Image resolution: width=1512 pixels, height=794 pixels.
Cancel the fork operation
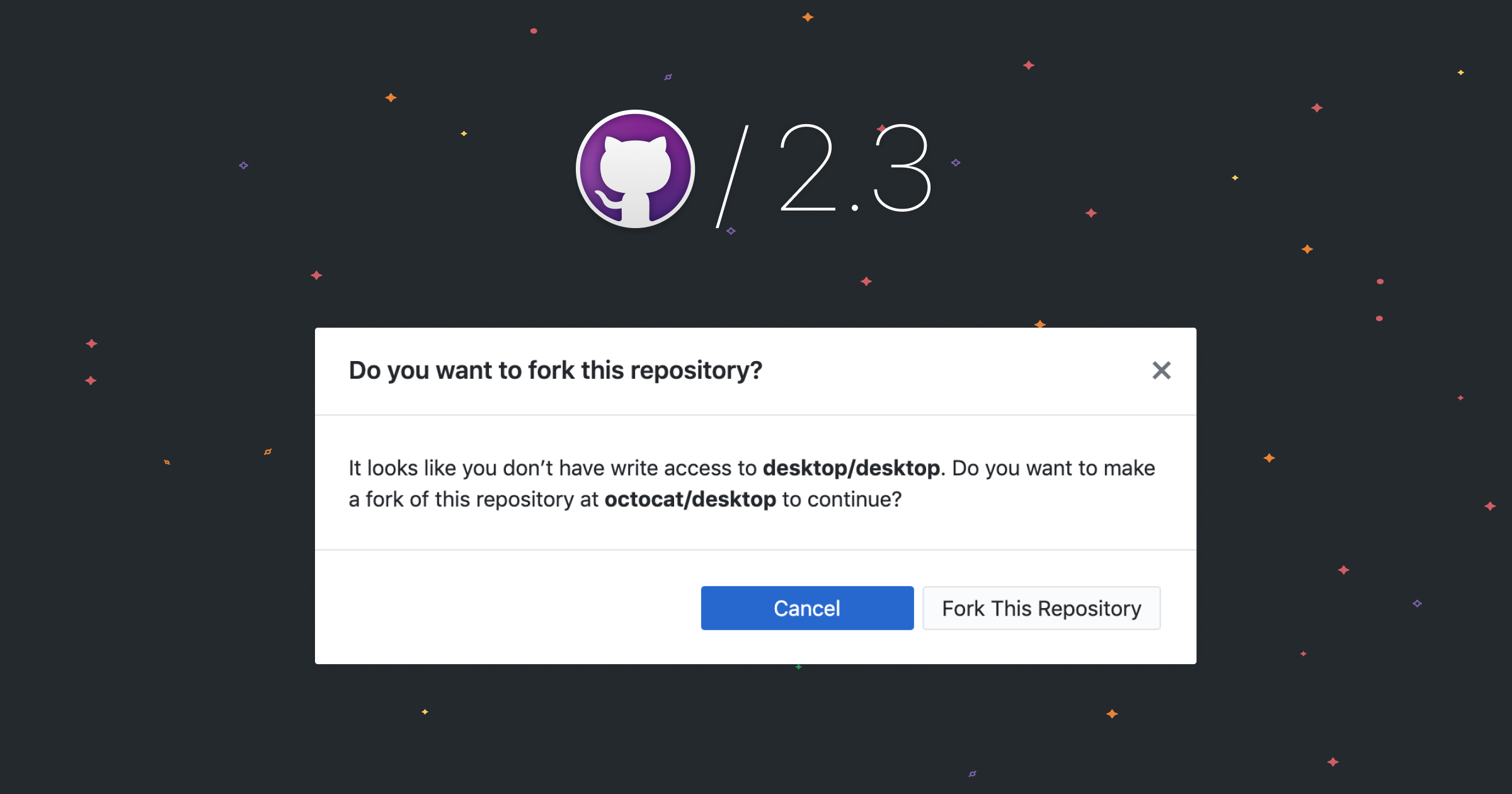pyautogui.click(x=807, y=608)
